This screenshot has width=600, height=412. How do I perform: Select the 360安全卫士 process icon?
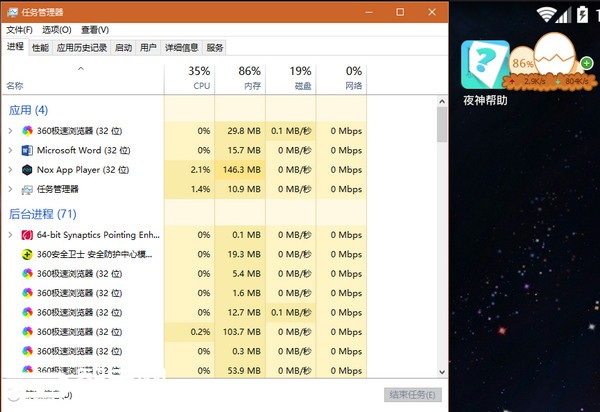pos(27,254)
